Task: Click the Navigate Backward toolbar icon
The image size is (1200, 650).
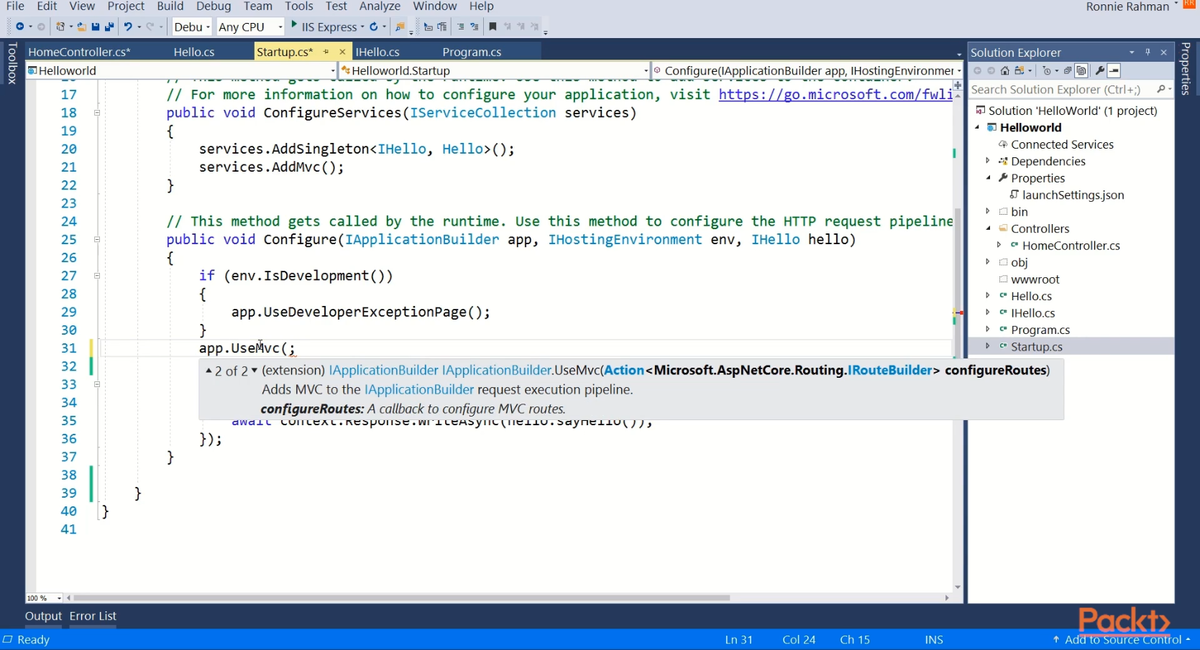Action: point(20,27)
